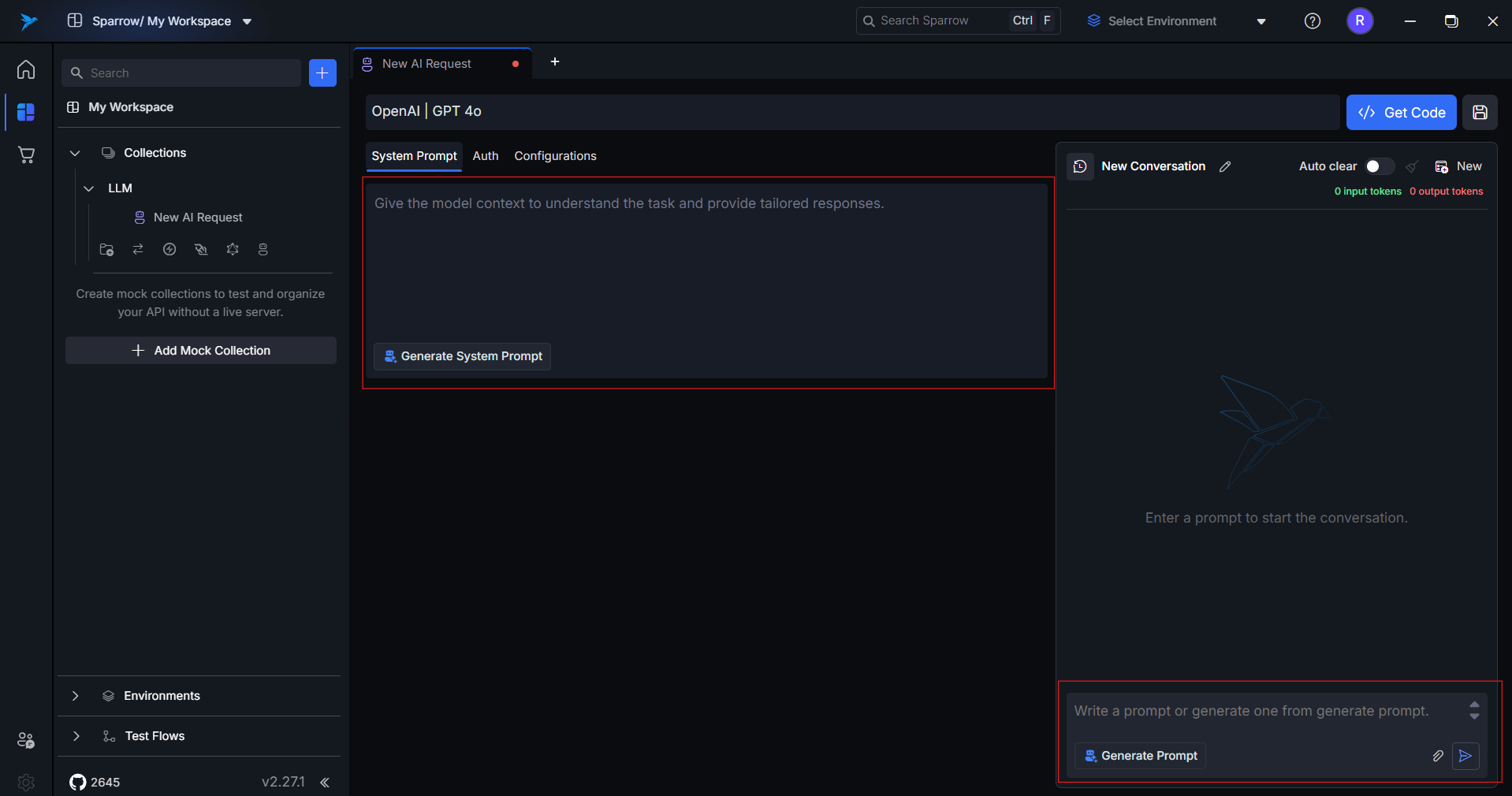Switch to the Configurations tab
Viewport: 1512px width, 796px height.
[x=555, y=156]
